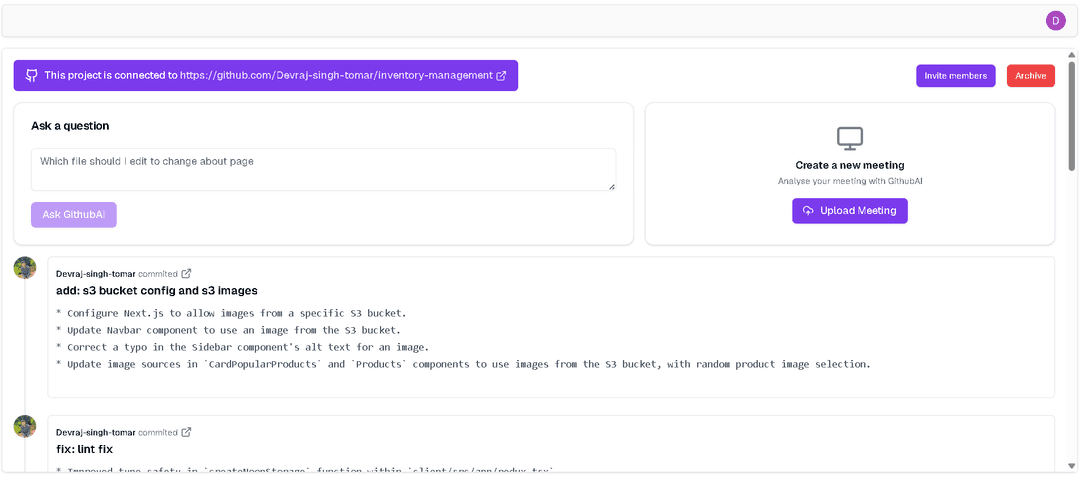This screenshot has width=1080, height=488.
Task: Click the purple D user avatar
Action: click(1055, 20)
